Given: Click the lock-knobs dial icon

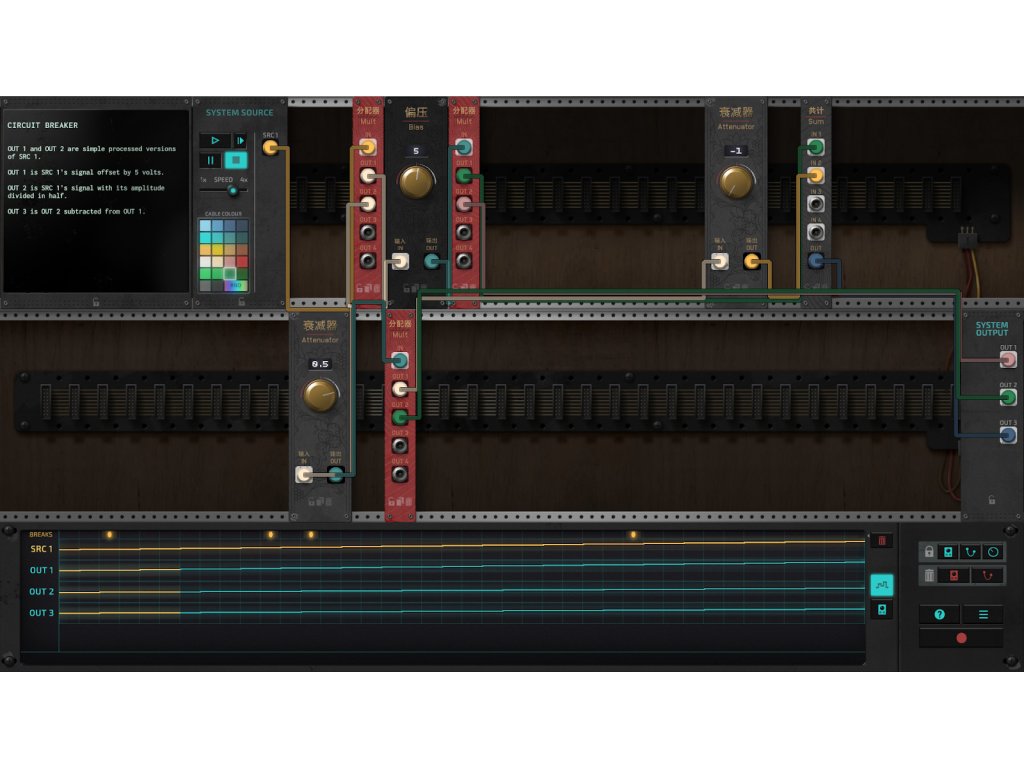Looking at the screenshot, I should pyautogui.click(x=992, y=552).
